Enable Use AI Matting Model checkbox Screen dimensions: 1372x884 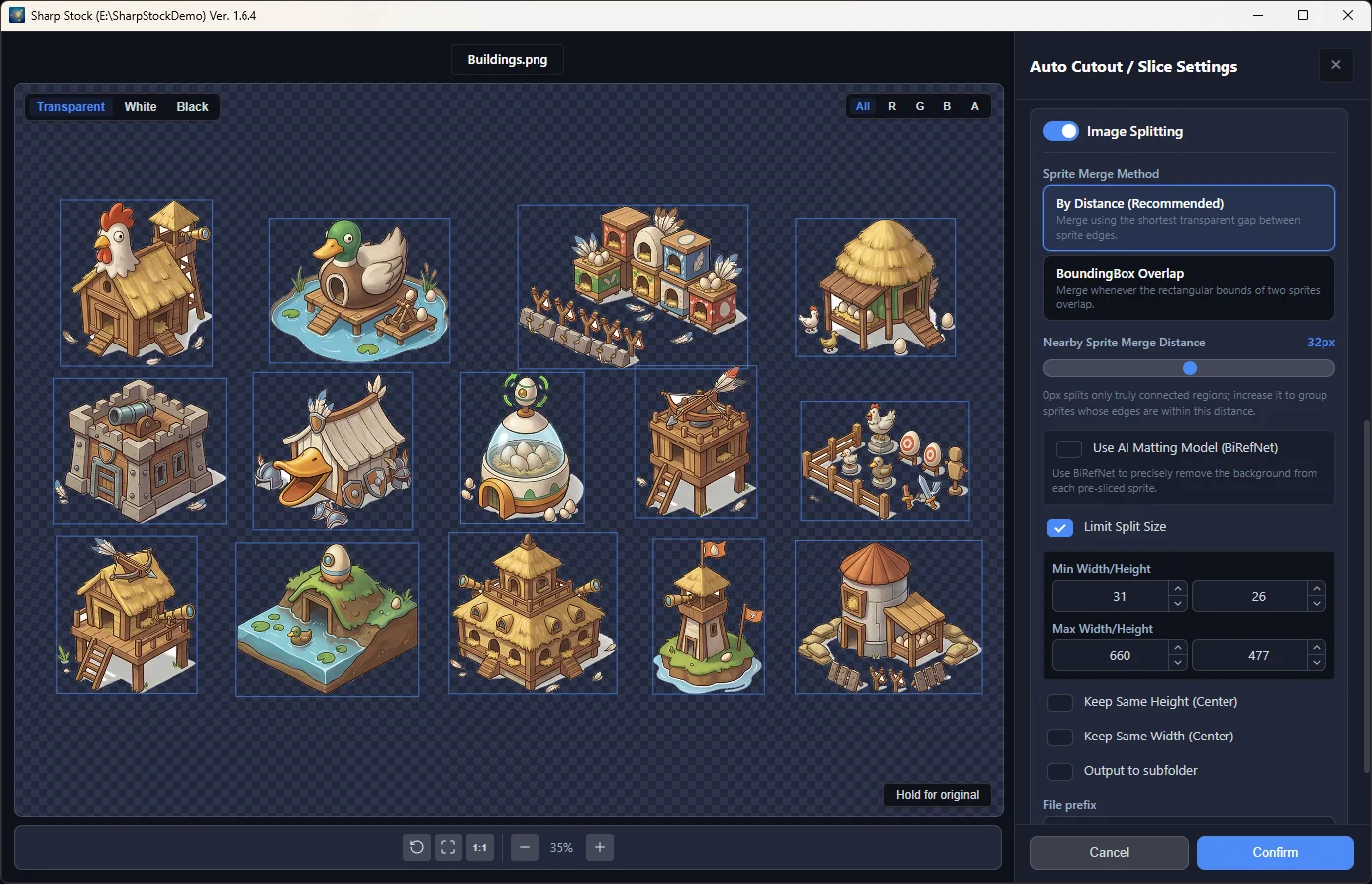coord(1069,448)
